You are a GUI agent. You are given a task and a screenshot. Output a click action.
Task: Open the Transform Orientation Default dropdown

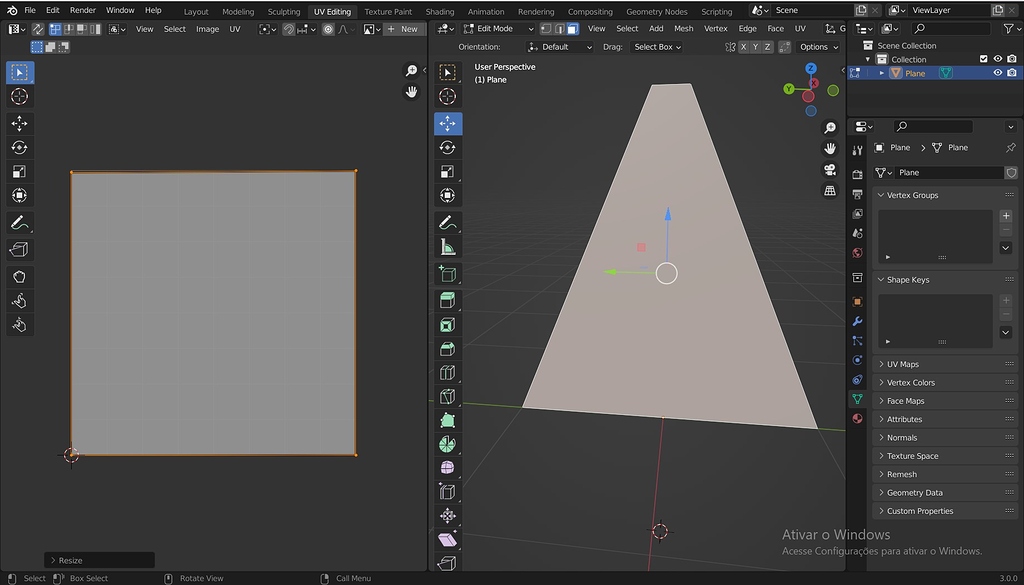pos(558,46)
